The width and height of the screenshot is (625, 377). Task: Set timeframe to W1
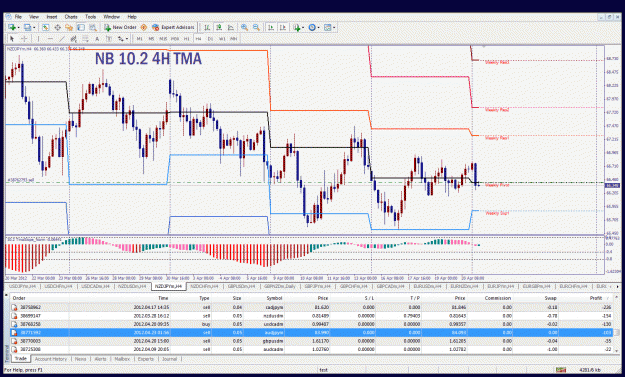pyautogui.click(x=222, y=39)
